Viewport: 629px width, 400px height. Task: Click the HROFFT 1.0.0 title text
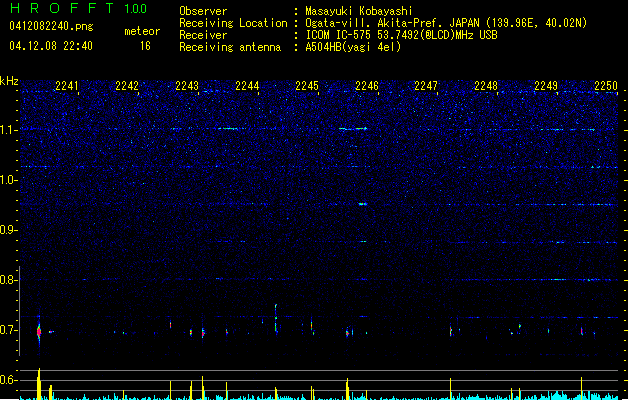(x=79, y=8)
